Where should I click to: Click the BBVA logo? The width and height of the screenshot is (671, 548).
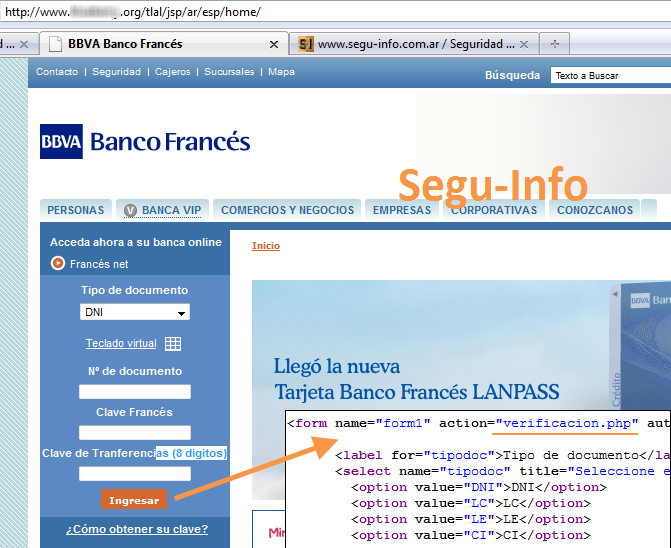pos(61,142)
